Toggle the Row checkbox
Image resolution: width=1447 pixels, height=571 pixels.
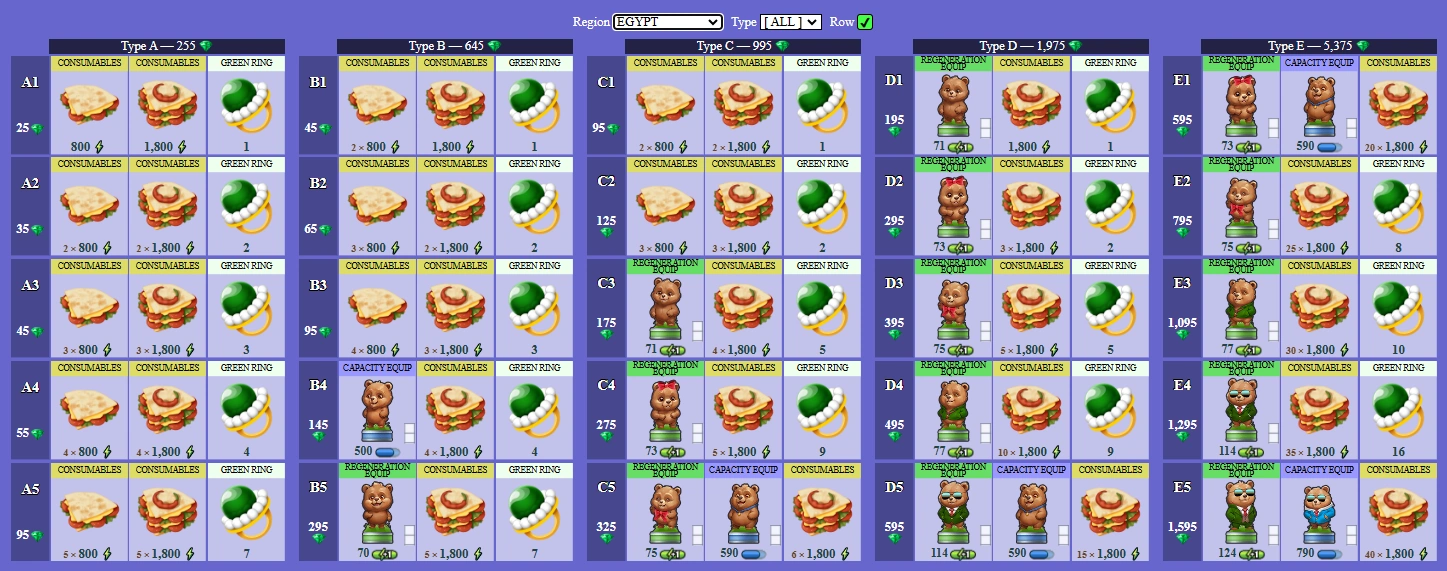click(x=865, y=22)
